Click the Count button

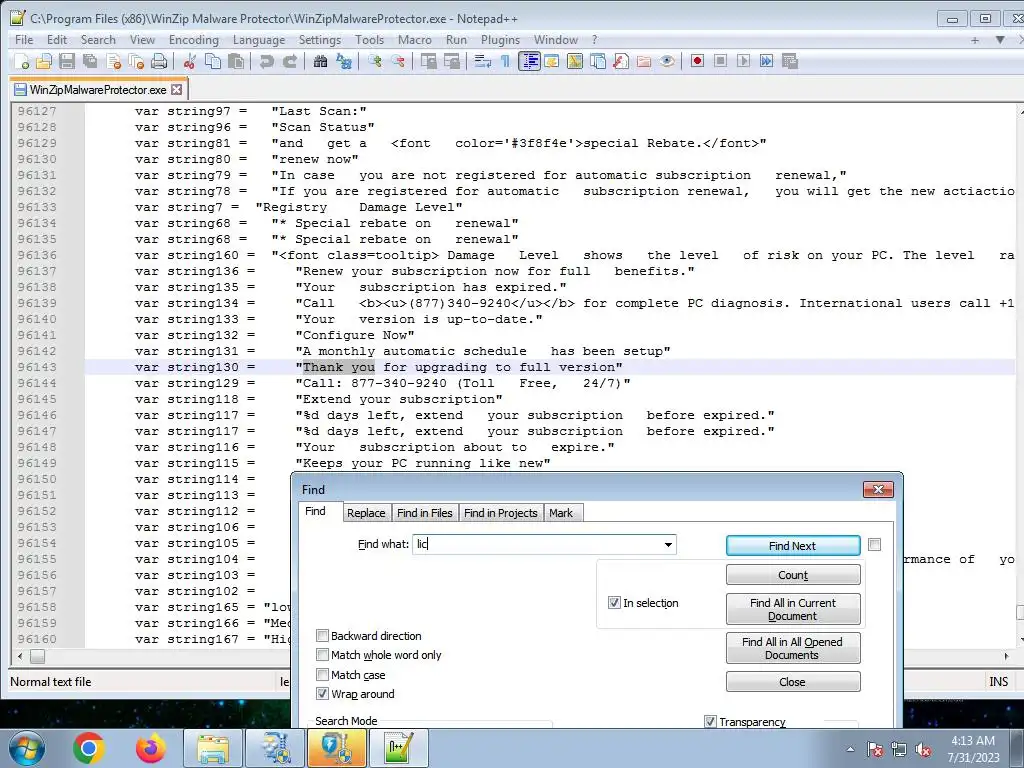(793, 575)
